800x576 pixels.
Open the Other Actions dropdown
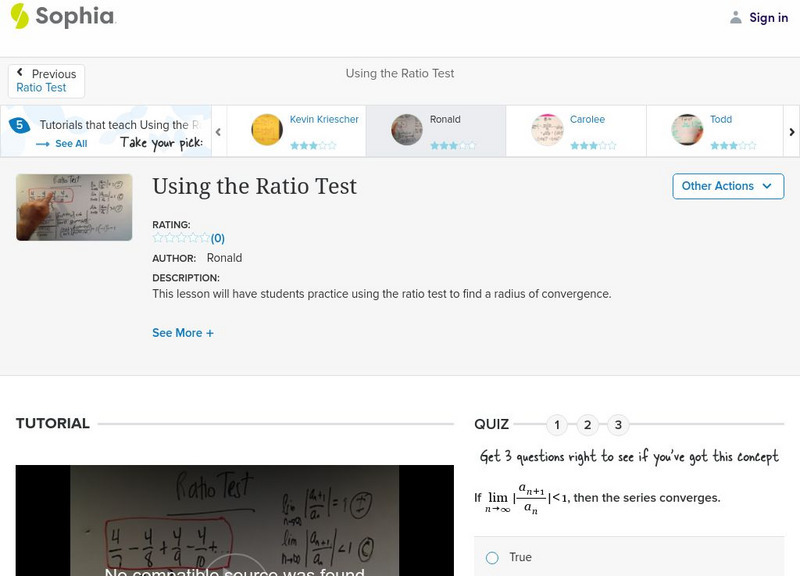click(727, 186)
